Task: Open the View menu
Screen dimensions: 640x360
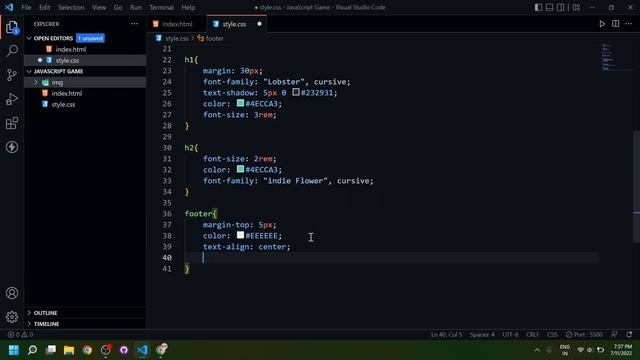Action: click(x=99, y=7)
